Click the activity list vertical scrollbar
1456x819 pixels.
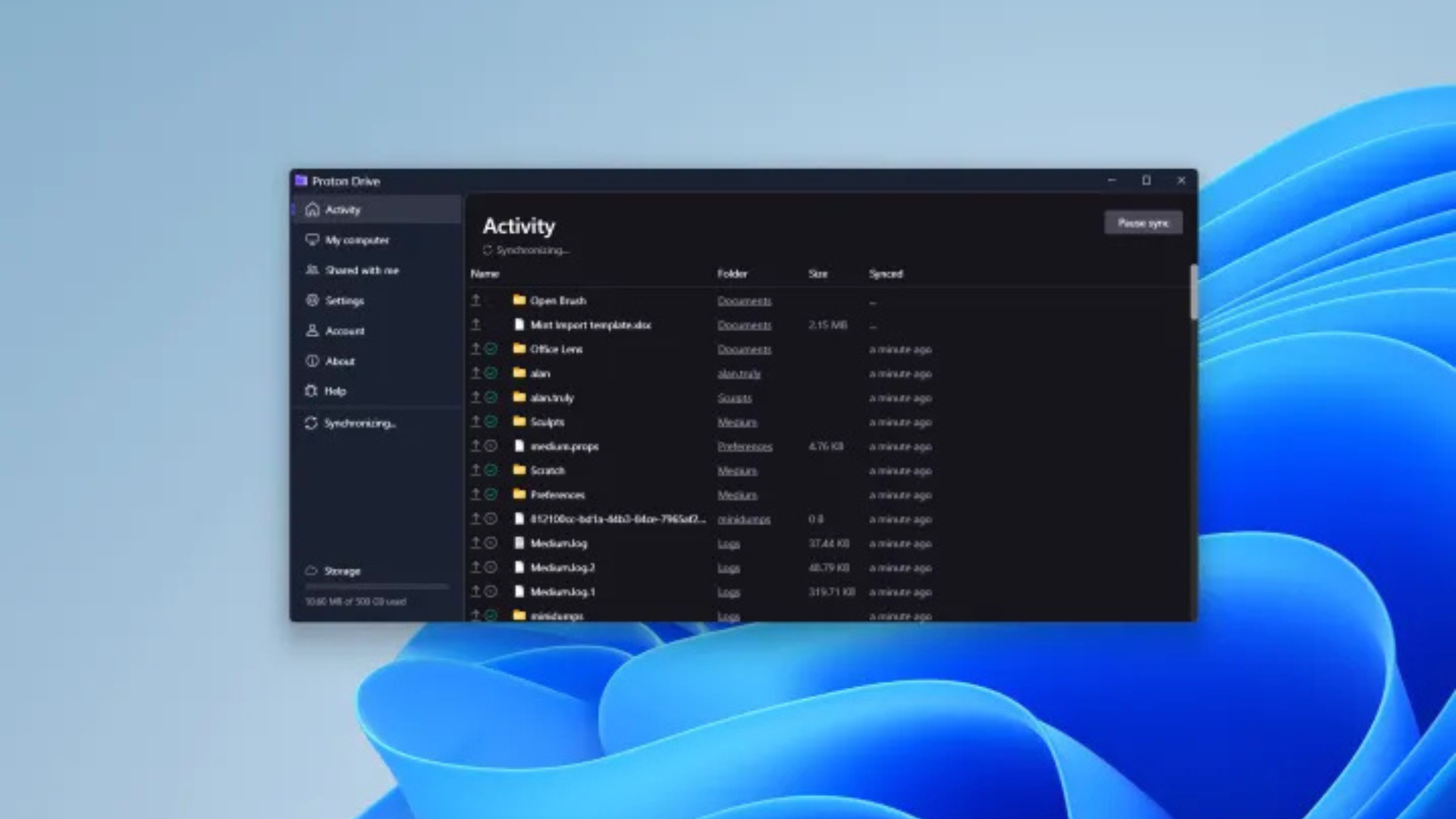(x=1193, y=293)
